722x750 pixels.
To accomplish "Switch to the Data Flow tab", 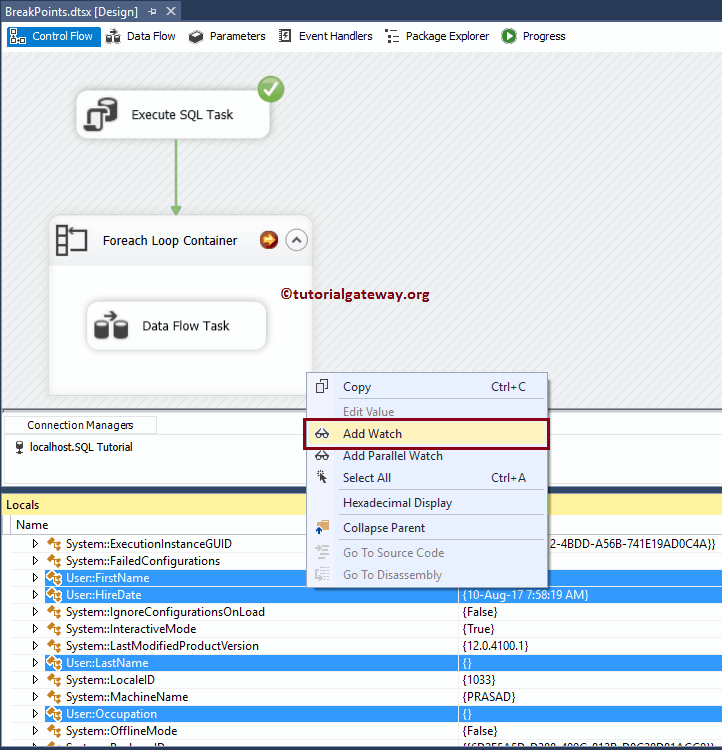I will (x=141, y=36).
